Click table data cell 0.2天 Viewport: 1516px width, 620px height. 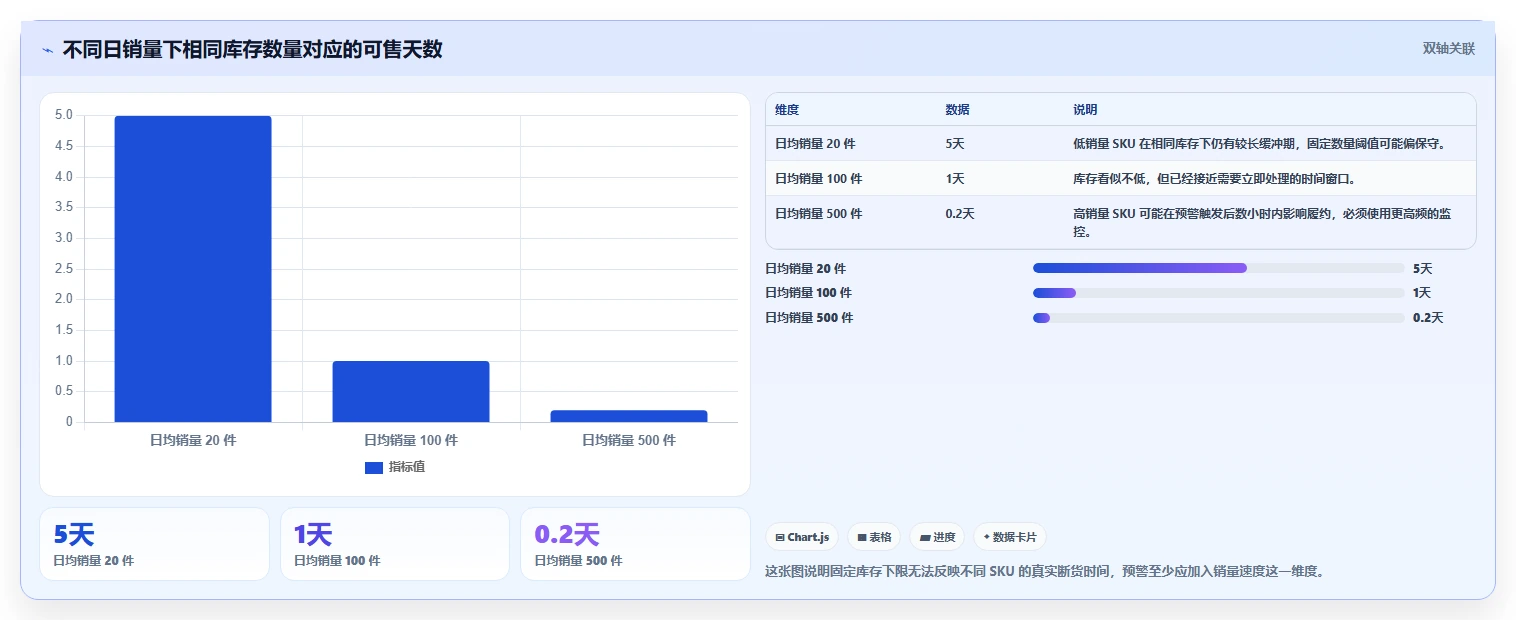coord(960,214)
